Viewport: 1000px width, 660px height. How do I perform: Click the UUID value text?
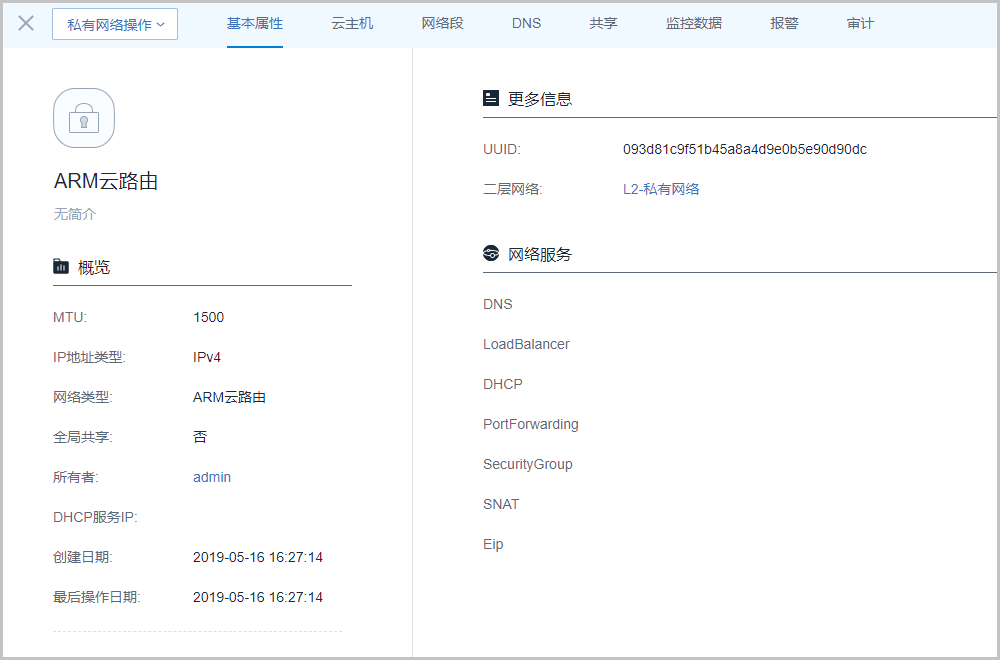pos(744,149)
